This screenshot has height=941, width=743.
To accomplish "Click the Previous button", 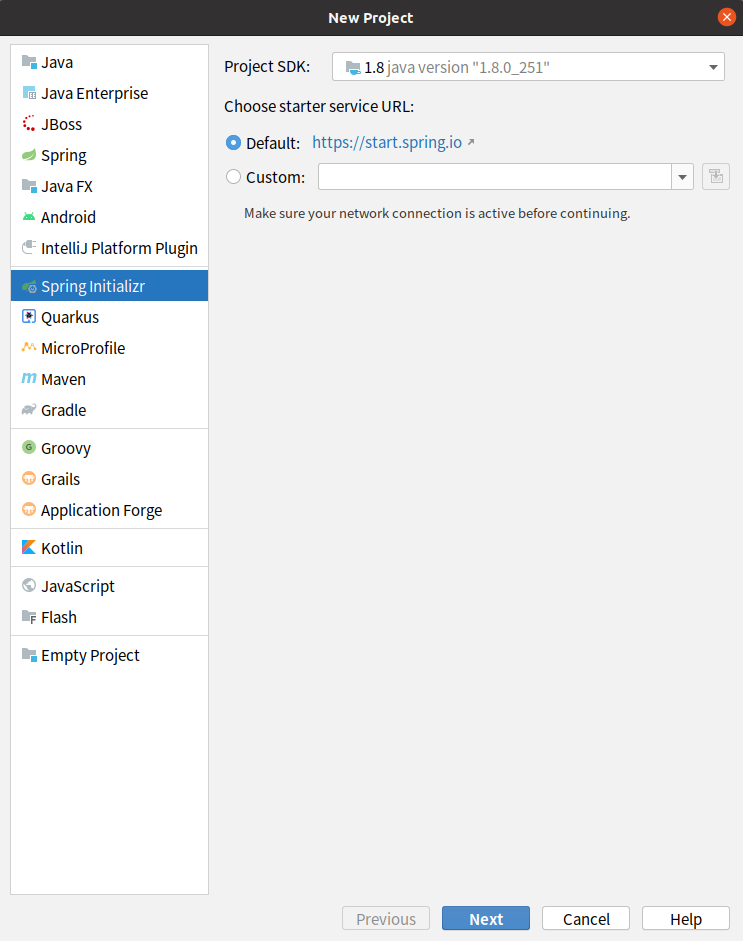I will pyautogui.click(x=386, y=918).
